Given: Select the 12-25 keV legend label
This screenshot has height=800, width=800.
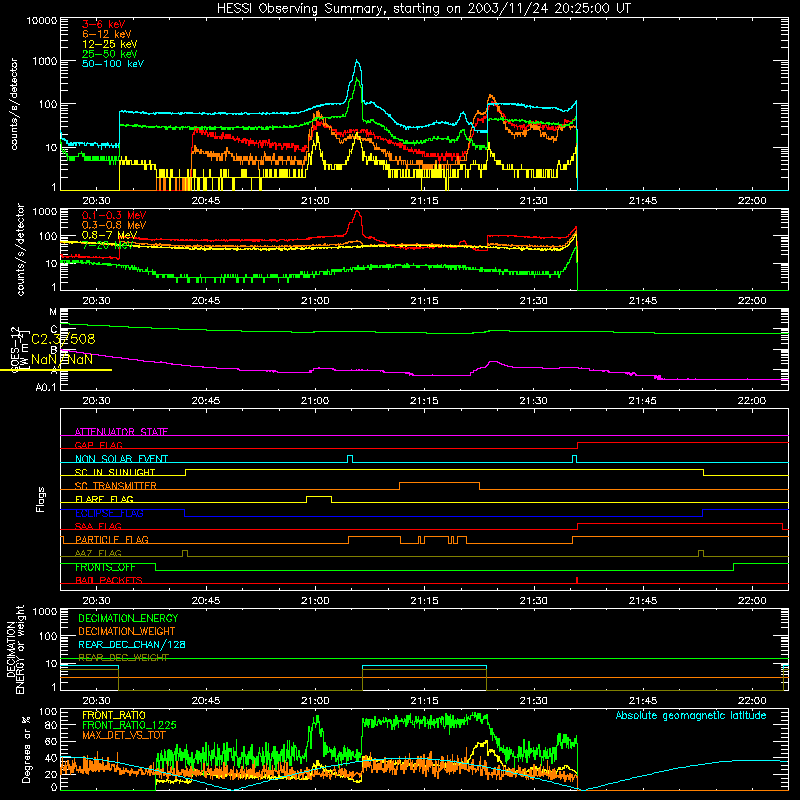Looking at the screenshot, I should [110, 44].
